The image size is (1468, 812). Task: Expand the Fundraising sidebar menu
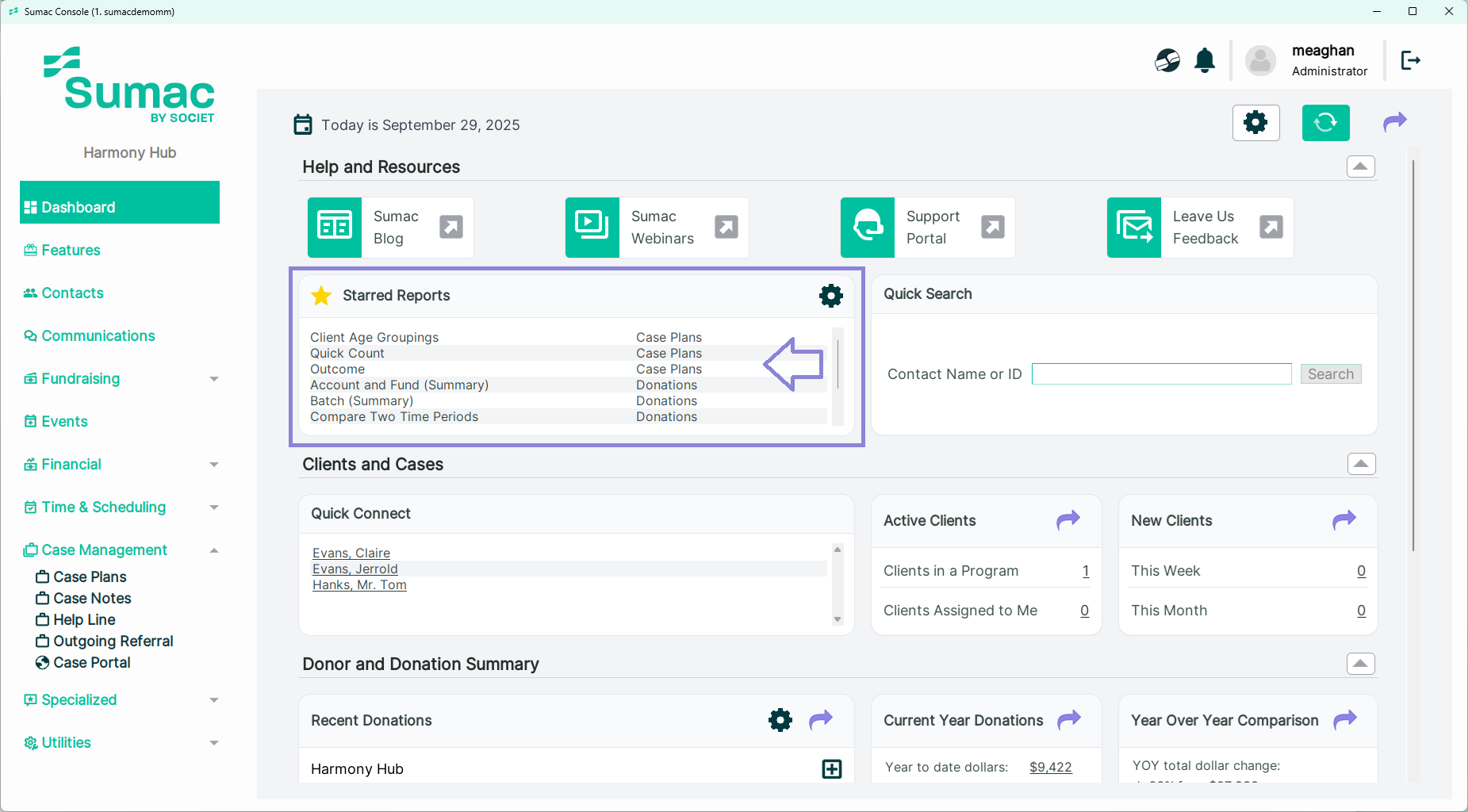(x=213, y=379)
